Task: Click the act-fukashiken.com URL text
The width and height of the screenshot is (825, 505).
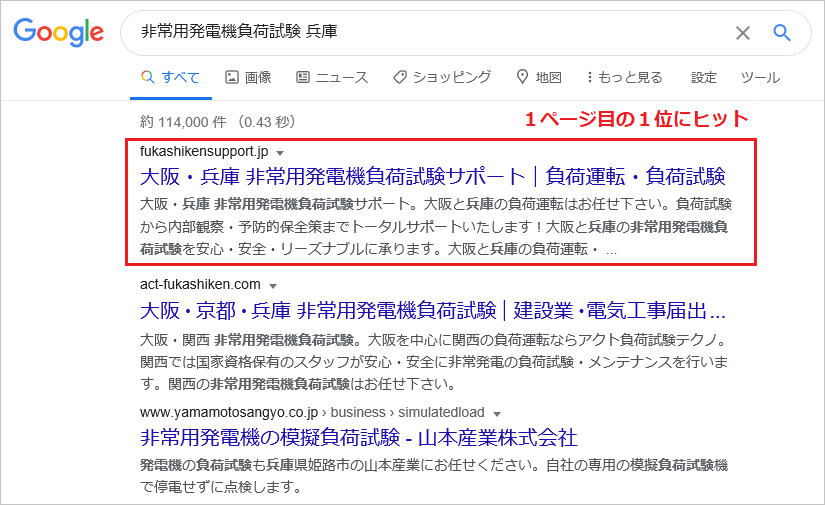Action: pyautogui.click(x=200, y=284)
